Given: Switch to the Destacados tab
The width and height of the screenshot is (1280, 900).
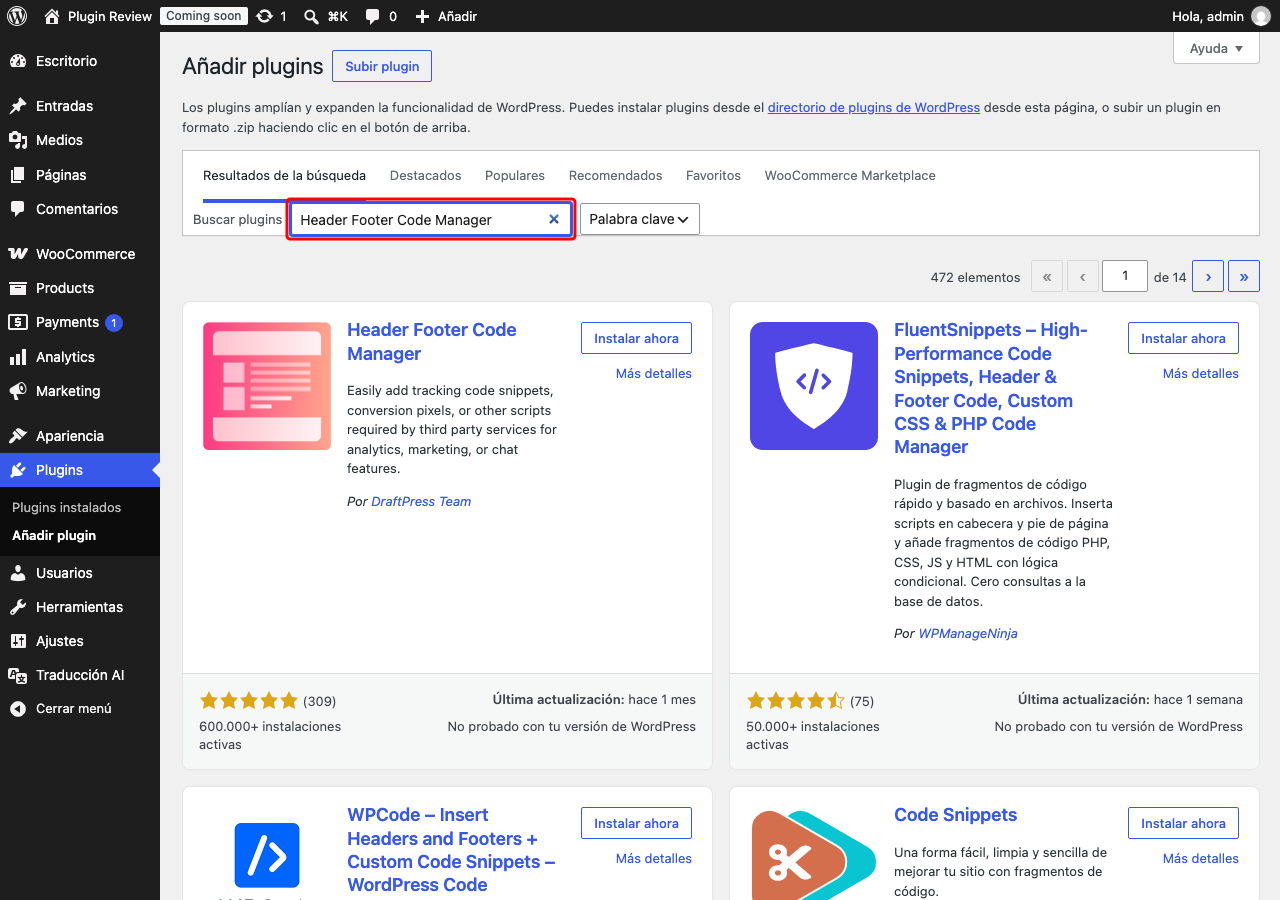Looking at the screenshot, I should click(x=426, y=176).
